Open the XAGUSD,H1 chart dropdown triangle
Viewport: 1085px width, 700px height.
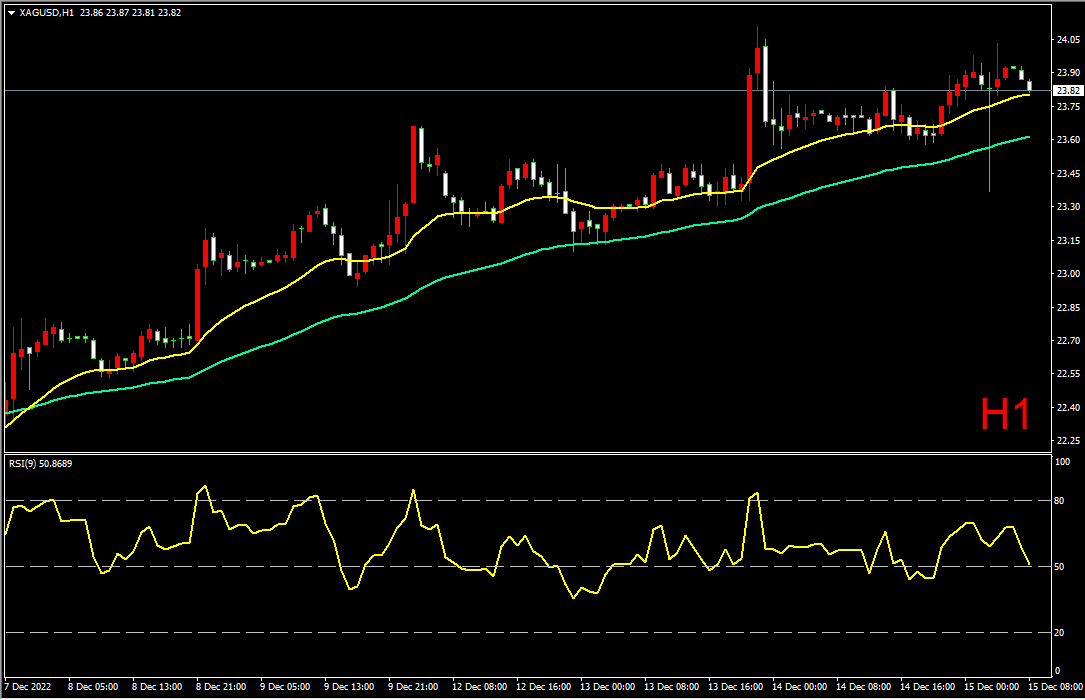point(11,13)
